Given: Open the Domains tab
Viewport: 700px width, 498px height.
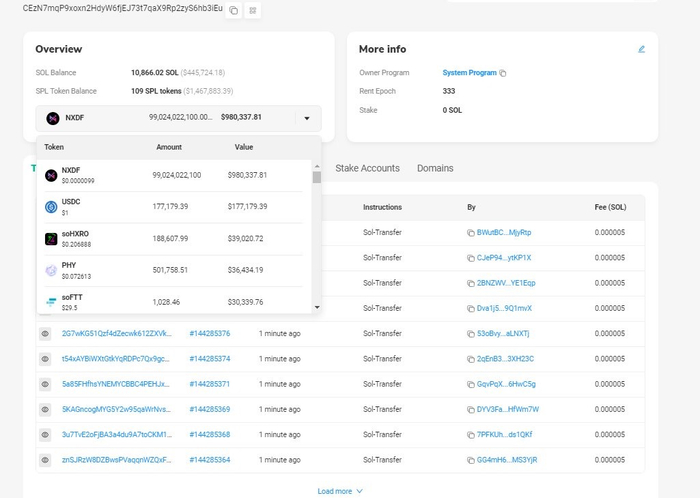Looking at the screenshot, I should tap(435, 168).
